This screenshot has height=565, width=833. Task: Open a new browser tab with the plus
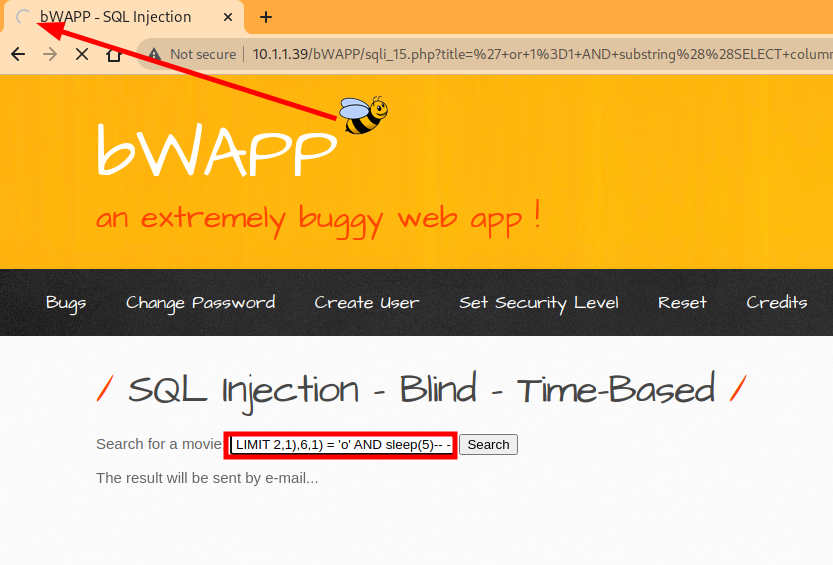266,18
